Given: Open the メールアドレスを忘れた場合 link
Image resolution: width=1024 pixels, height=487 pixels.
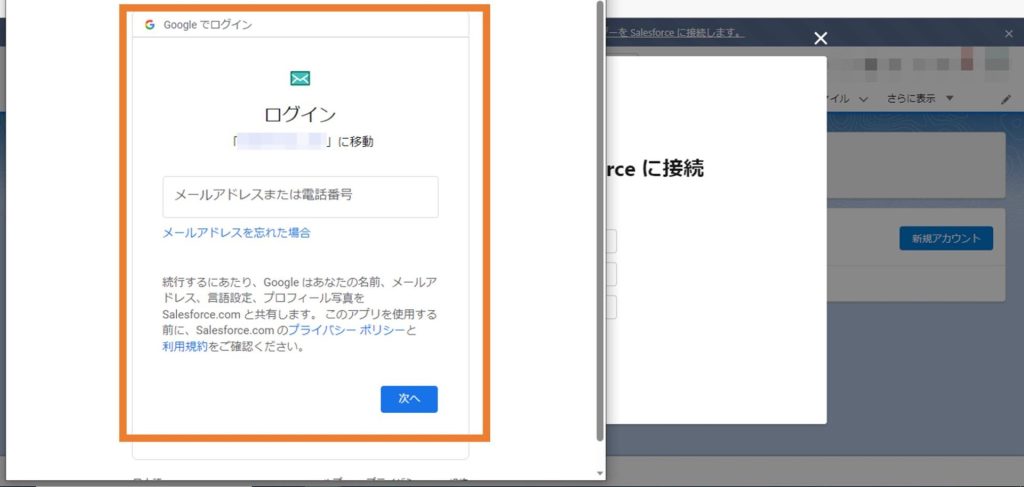Looking at the screenshot, I should (x=236, y=232).
